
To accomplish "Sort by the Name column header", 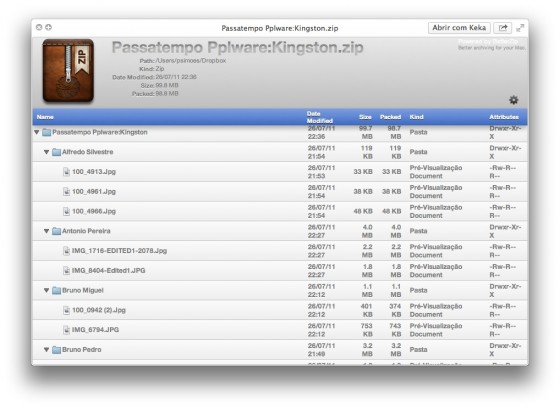I will pyautogui.click(x=45, y=117).
